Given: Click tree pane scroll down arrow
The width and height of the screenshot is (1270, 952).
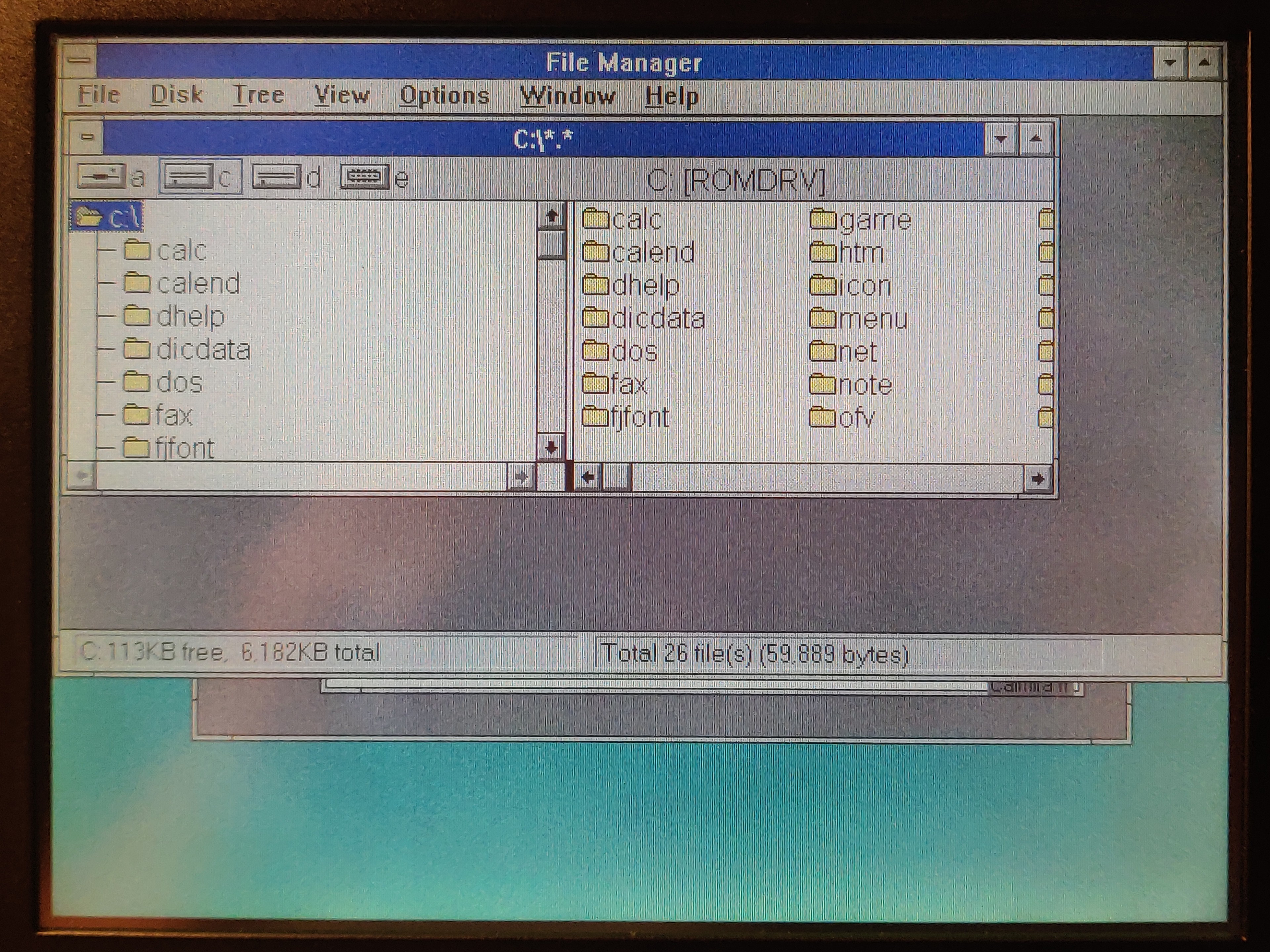Looking at the screenshot, I should click(551, 447).
